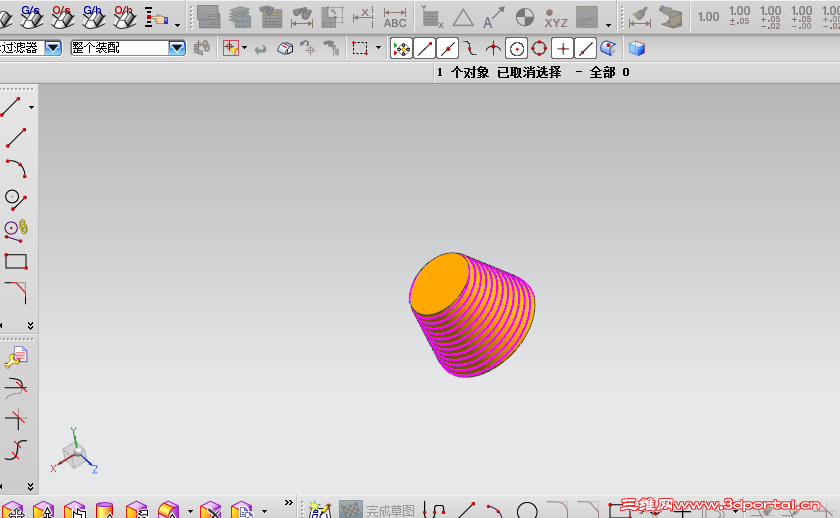Select the 1.00 no-tolerance dimension style
Image resolution: width=840 pixels, height=518 pixels.
pyautogui.click(x=708, y=17)
